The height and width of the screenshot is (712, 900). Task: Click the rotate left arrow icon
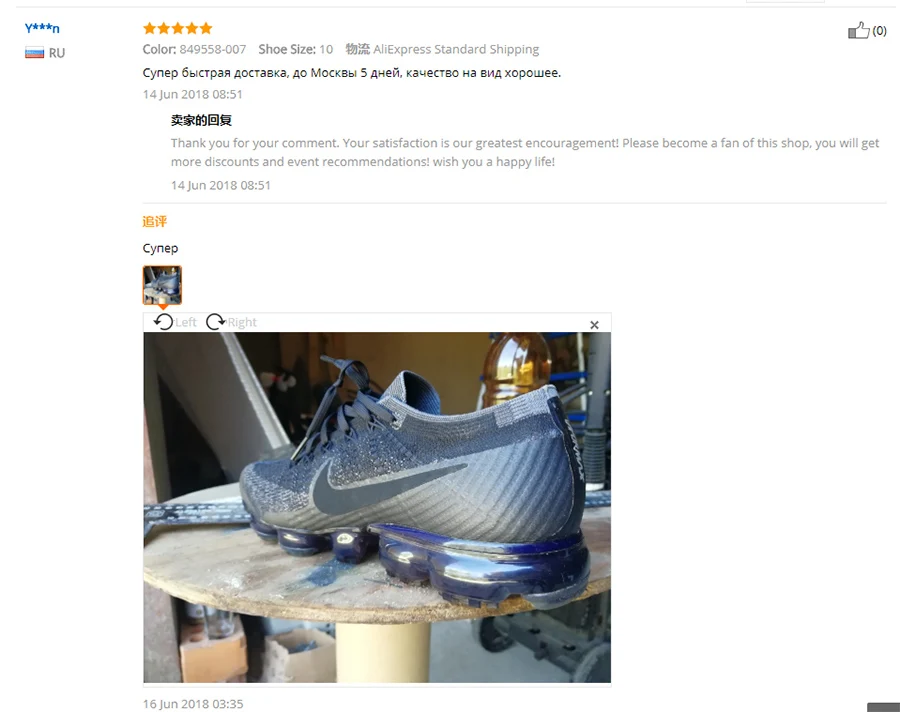click(163, 322)
